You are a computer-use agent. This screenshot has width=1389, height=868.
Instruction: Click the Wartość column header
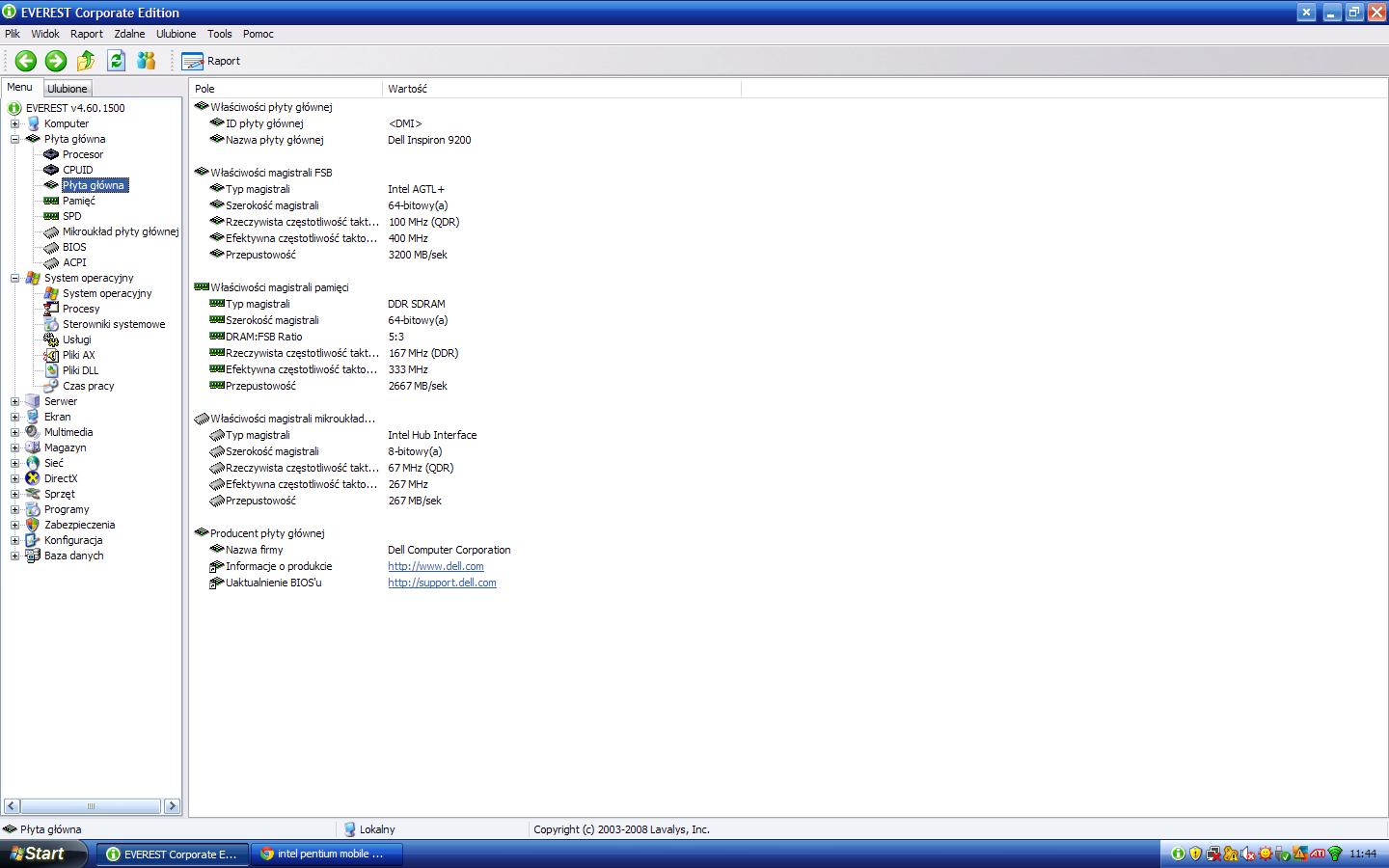coord(561,89)
